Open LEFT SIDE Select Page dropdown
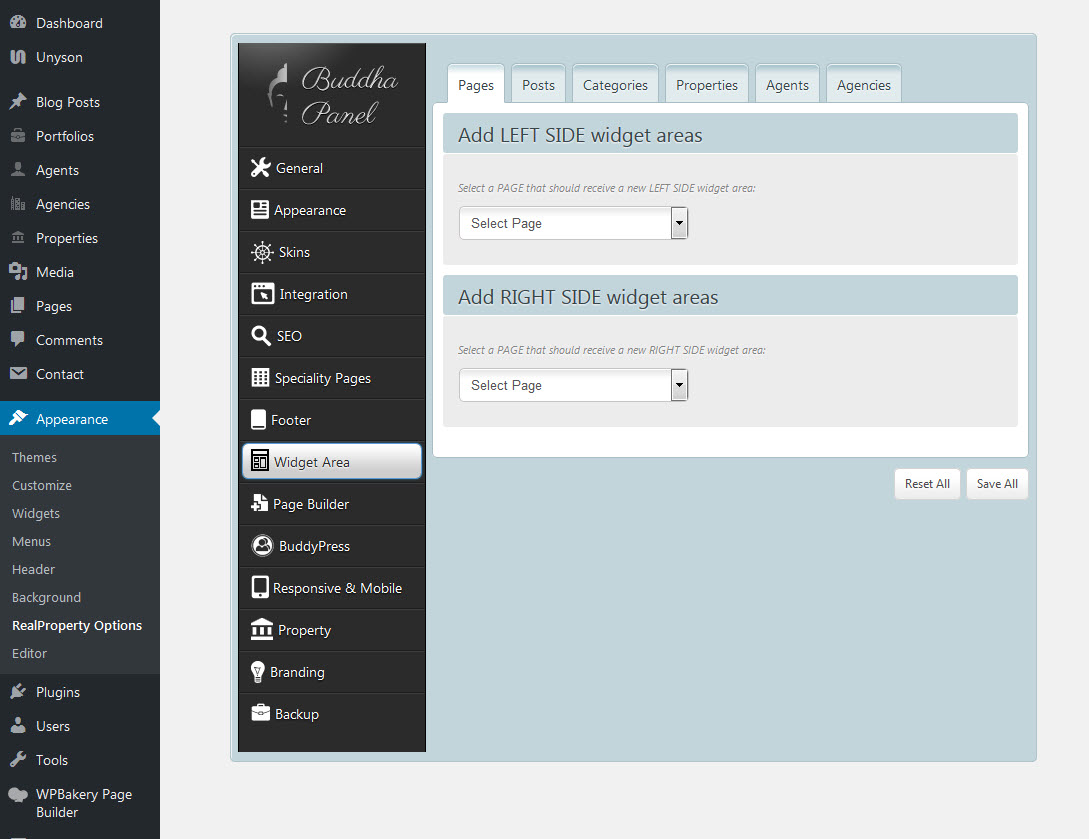1089x839 pixels. click(573, 223)
